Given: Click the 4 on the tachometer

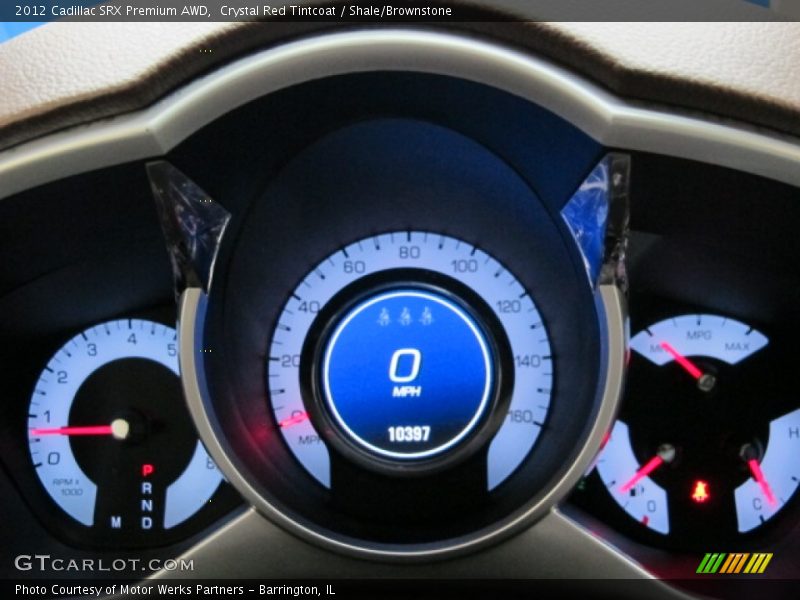Looking at the screenshot, I should (132, 339).
